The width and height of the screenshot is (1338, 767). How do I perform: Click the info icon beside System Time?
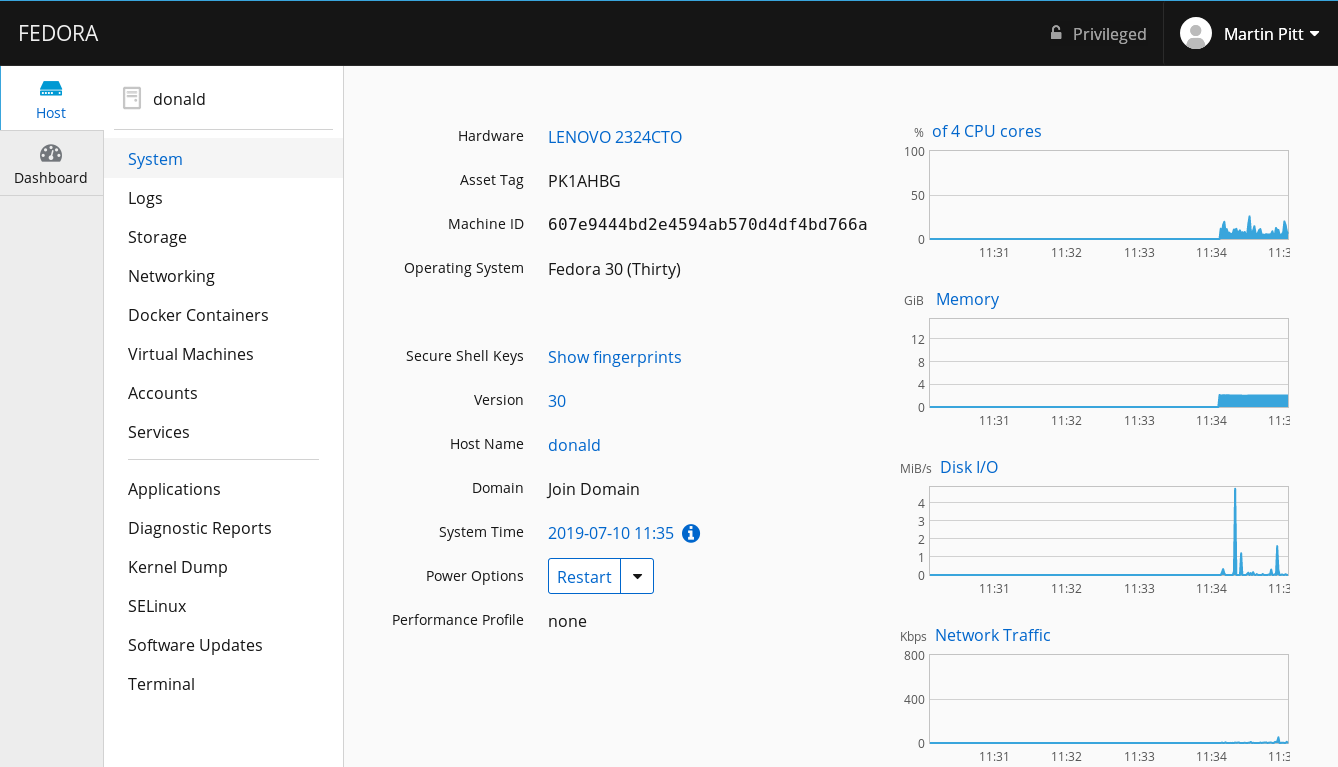pos(691,533)
